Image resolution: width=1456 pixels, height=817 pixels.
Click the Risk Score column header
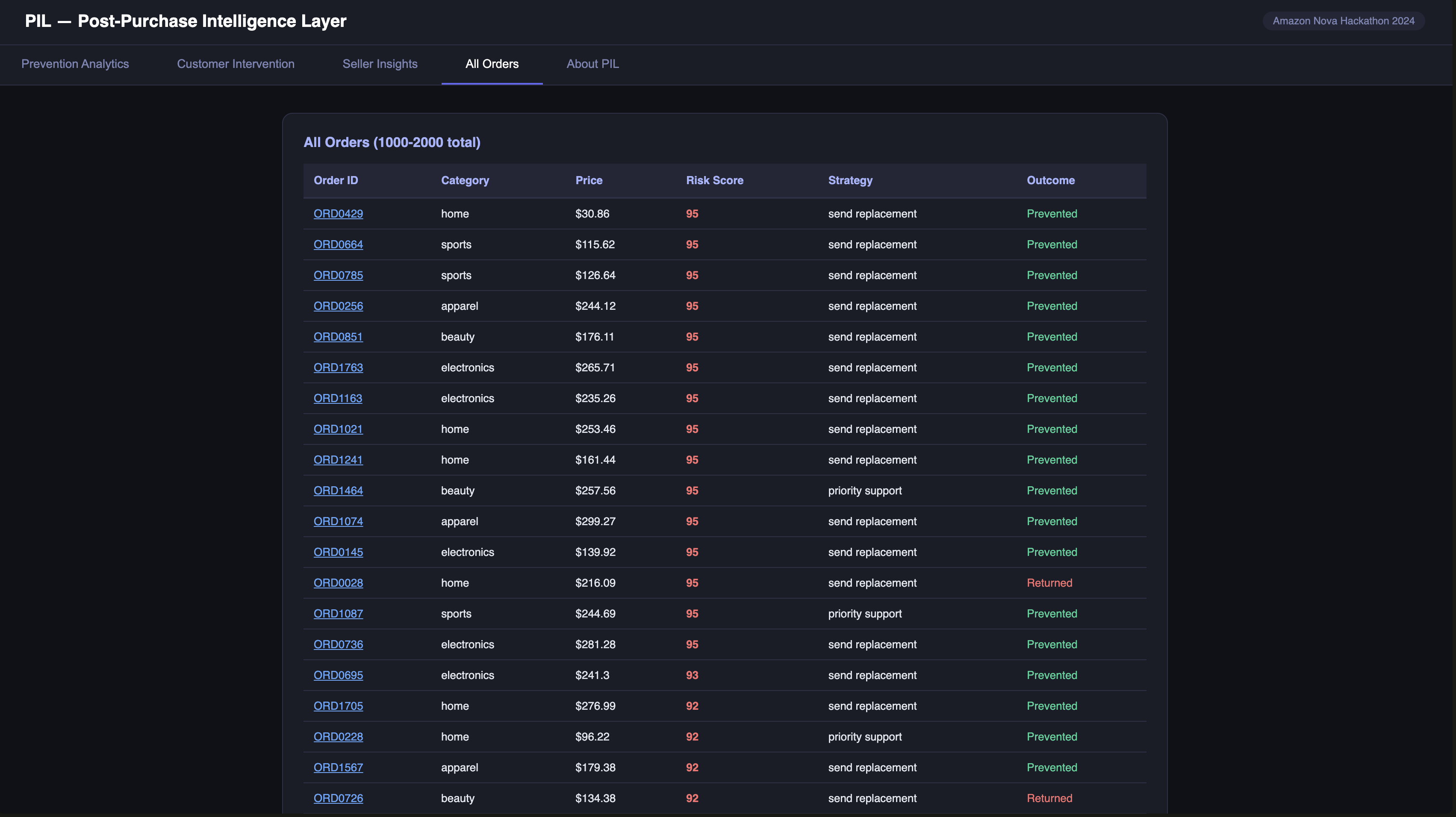714,180
